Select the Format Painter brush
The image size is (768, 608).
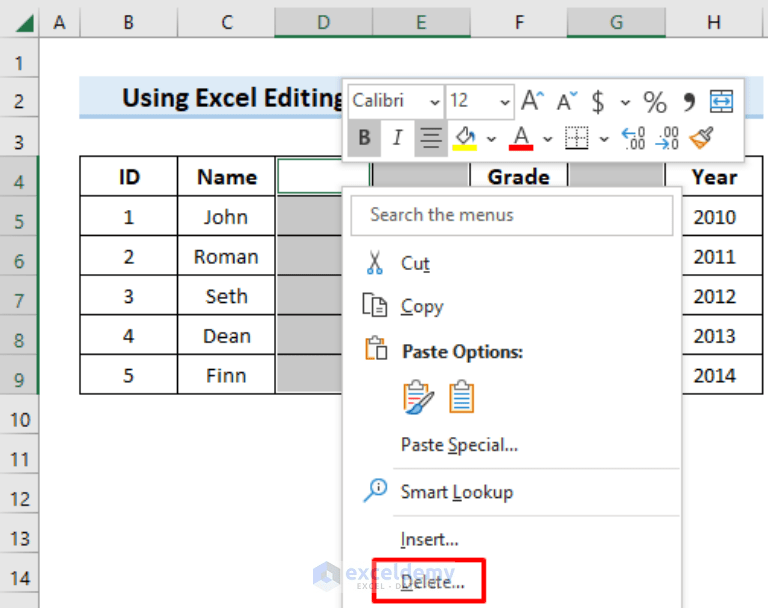pos(701,138)
